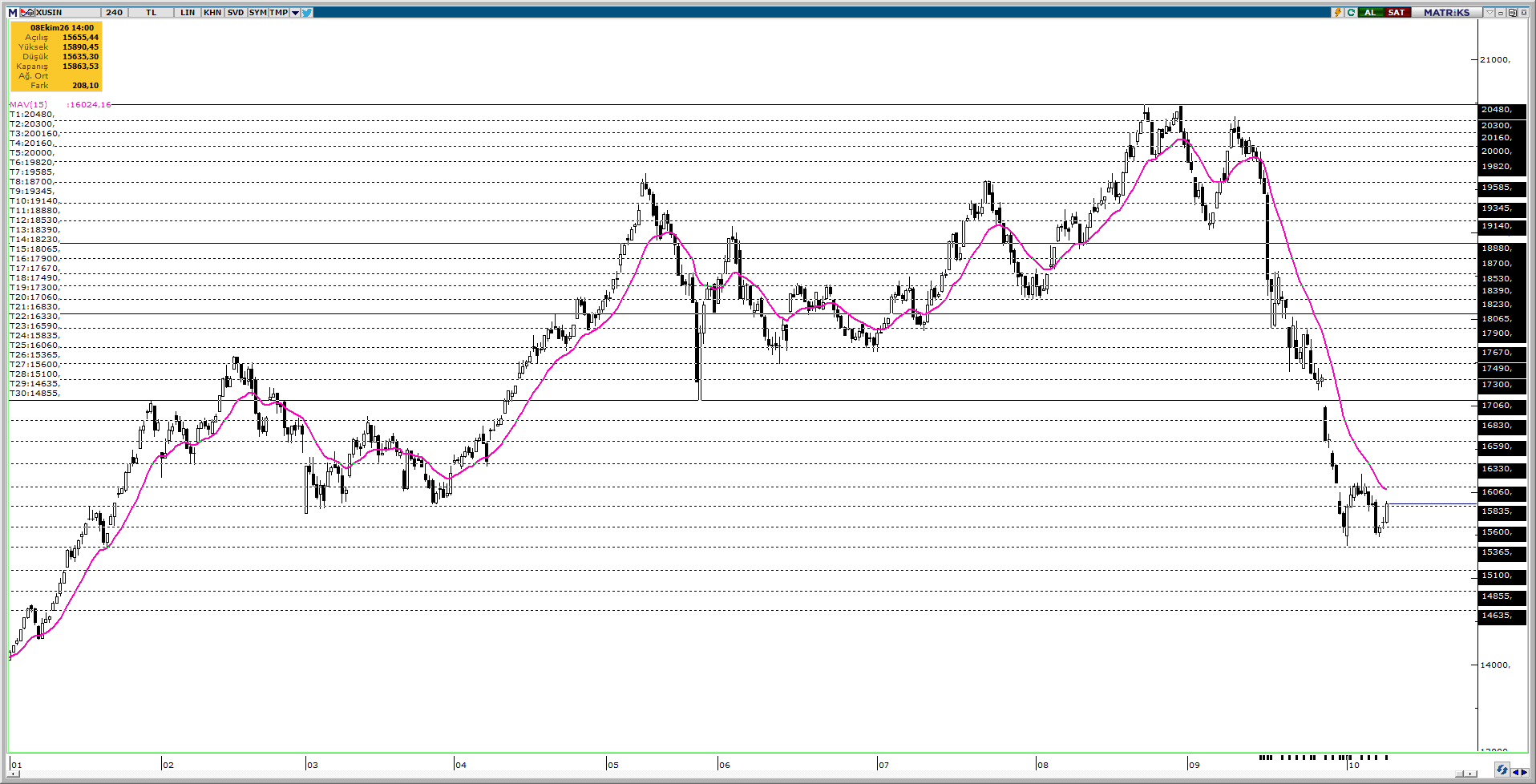Edit the XUSIN symbol field
Screen dimensions: 1536x784
pyautogui.click(x=67, y=13)
